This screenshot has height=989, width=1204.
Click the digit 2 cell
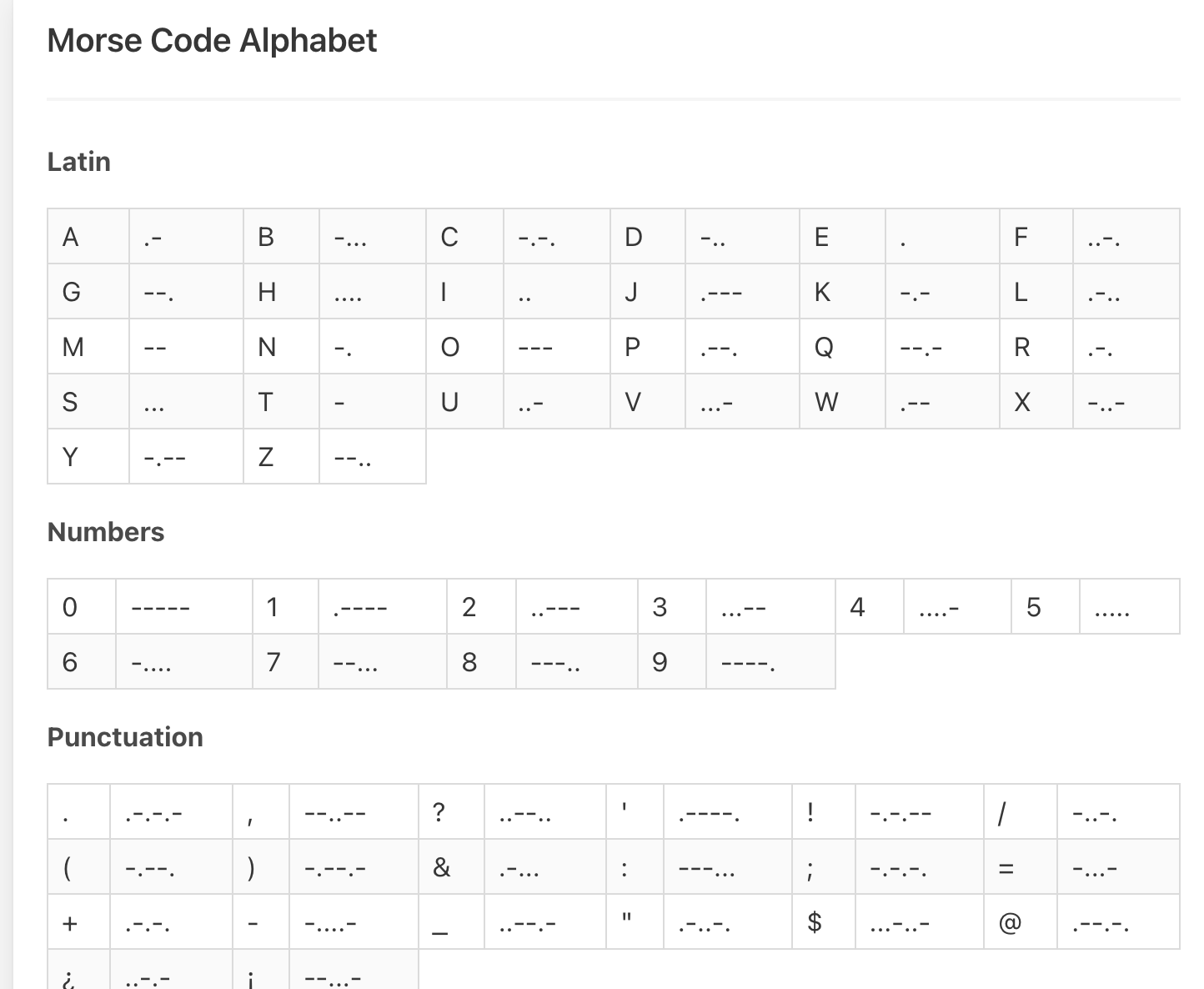(481, 607)
